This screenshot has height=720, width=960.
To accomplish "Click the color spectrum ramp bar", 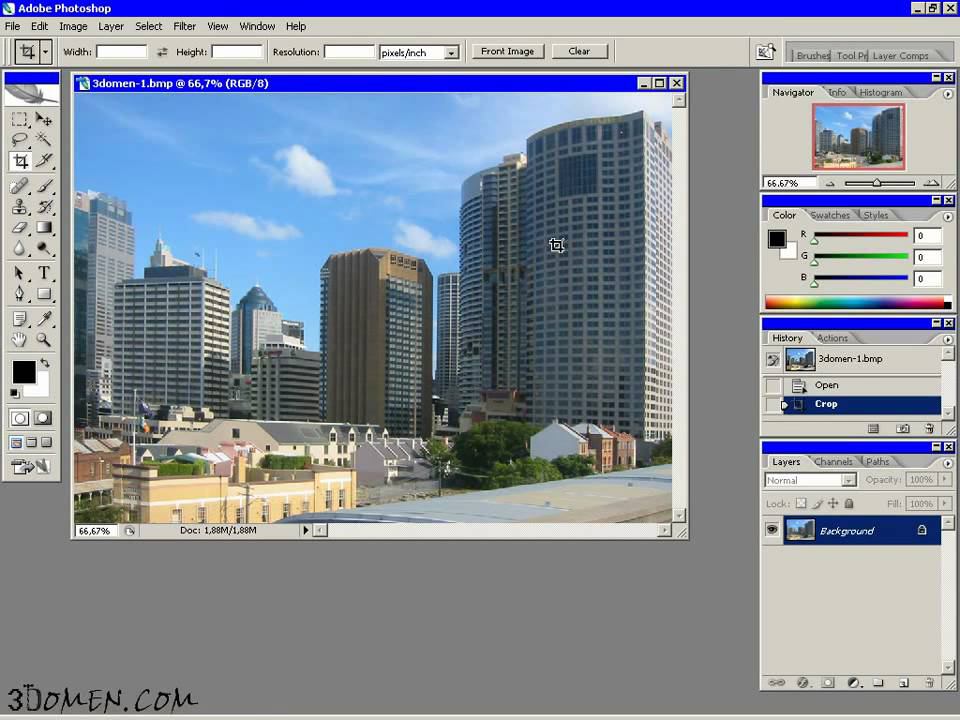I will click(x=855, y=302).
